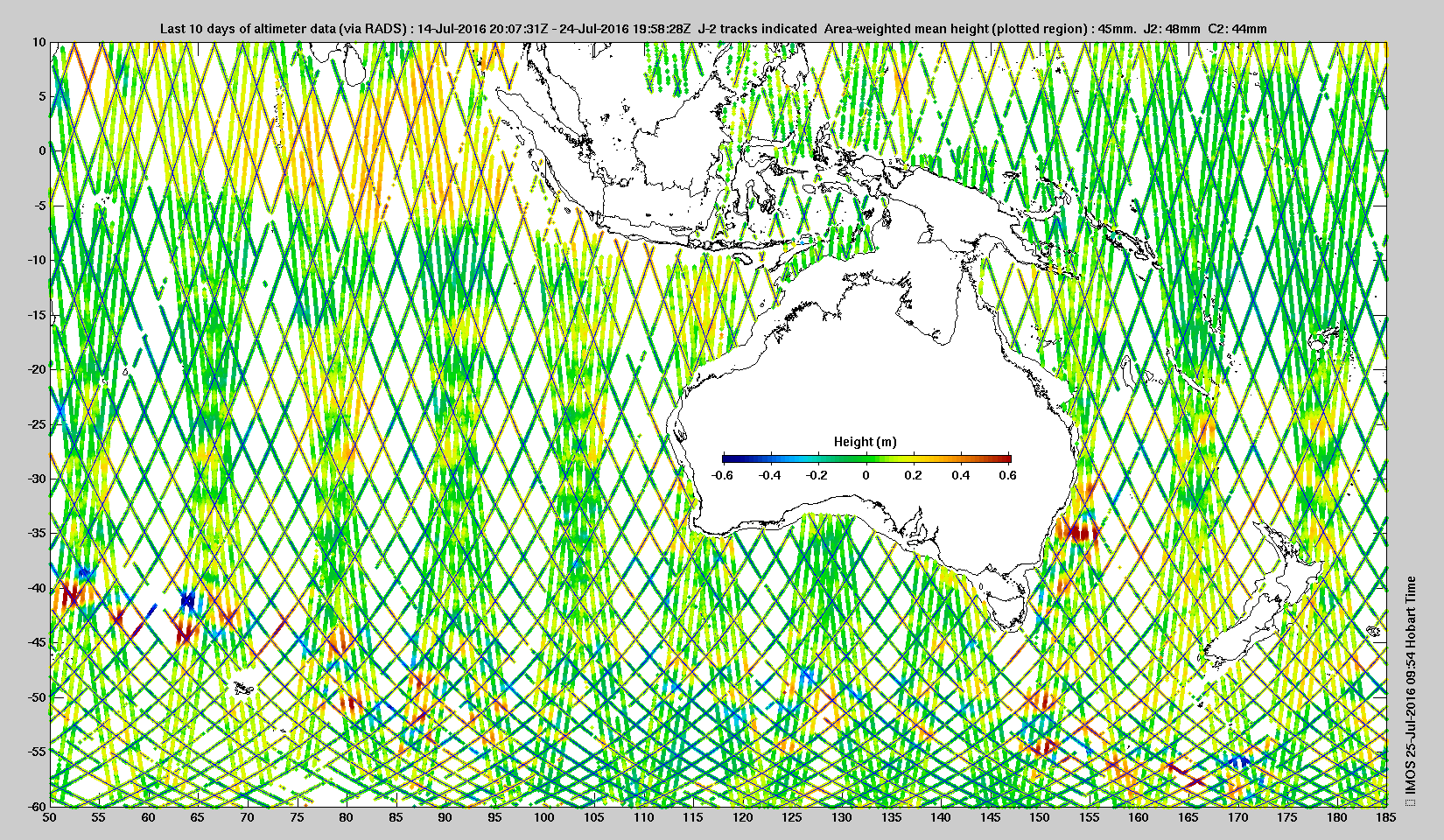Click colorbar tick label 0.6

[1008, 475]
